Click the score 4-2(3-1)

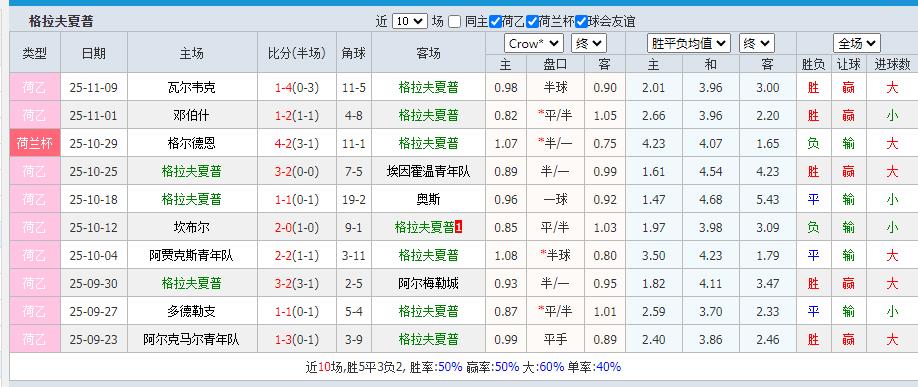(x=297, y=143)
